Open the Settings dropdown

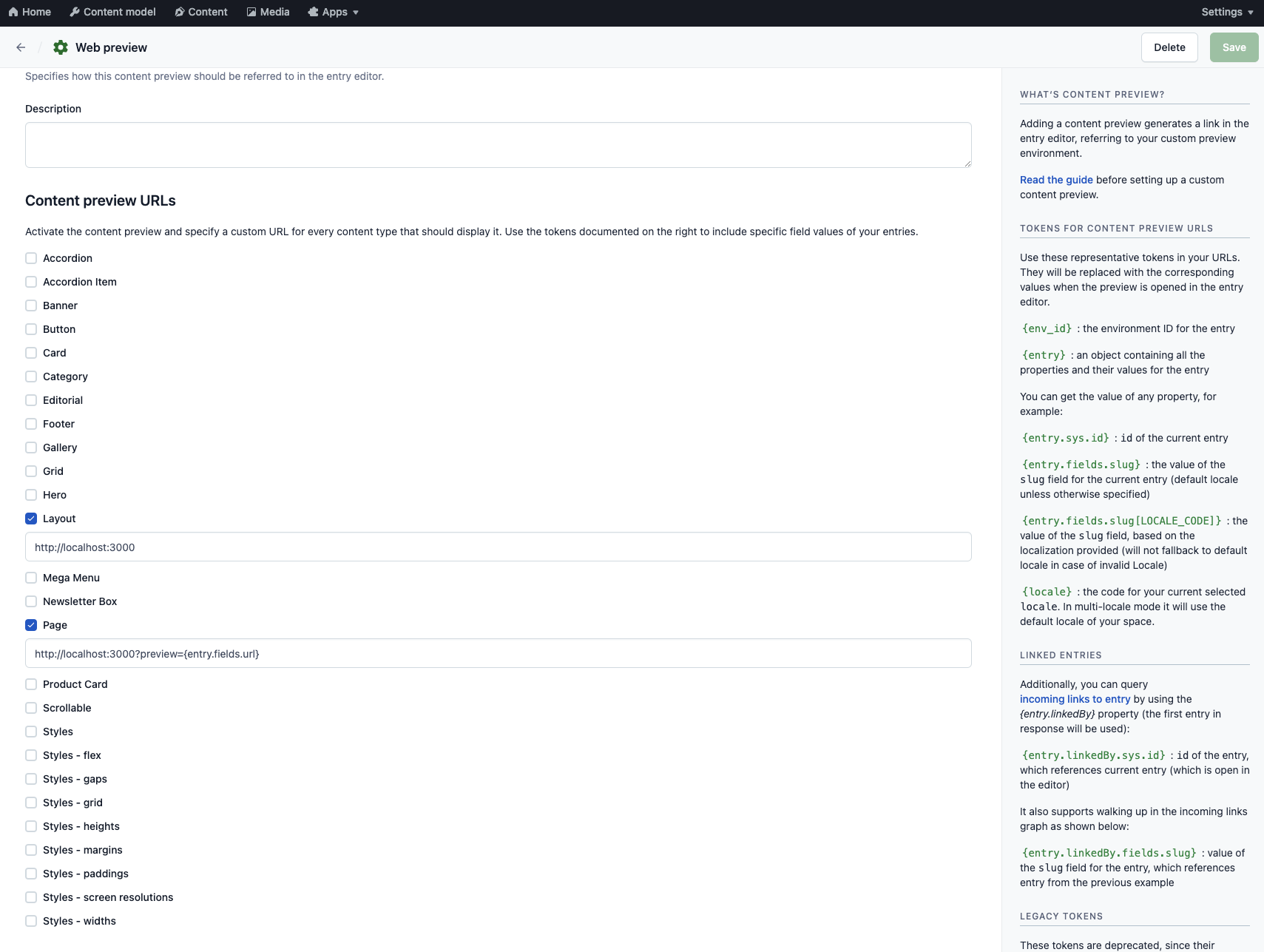pos(1226,11)
